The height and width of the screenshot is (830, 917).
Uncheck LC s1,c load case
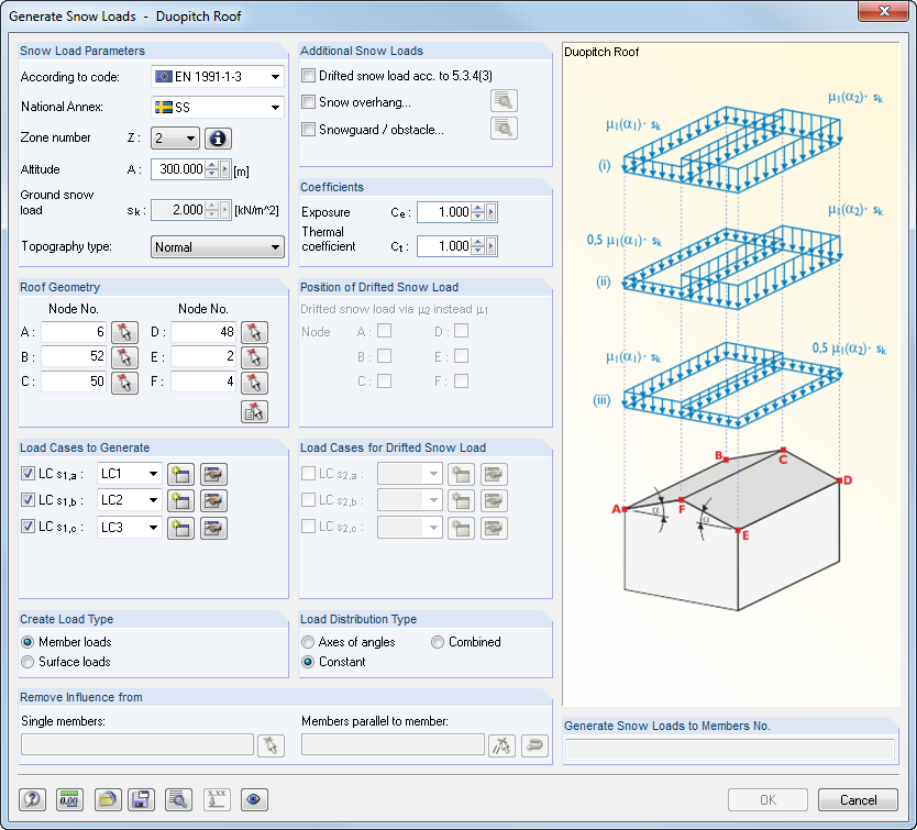(x=27, y=526)
